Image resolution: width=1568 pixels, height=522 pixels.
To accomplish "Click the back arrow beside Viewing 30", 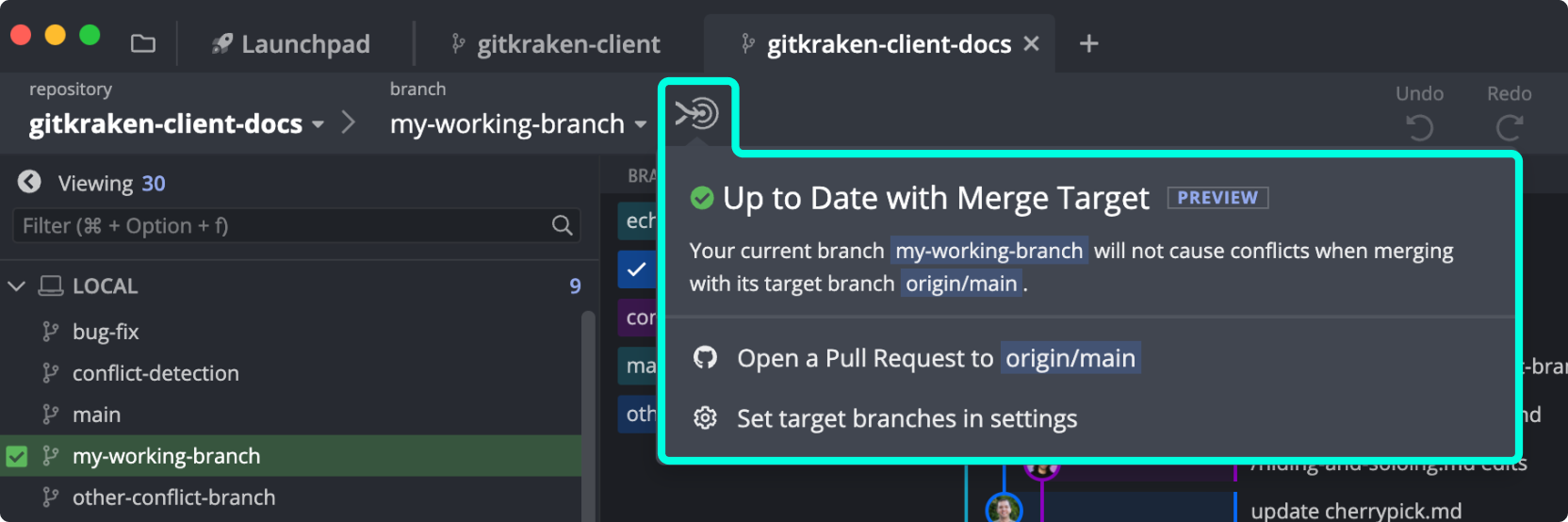I will tap(30, 182).
